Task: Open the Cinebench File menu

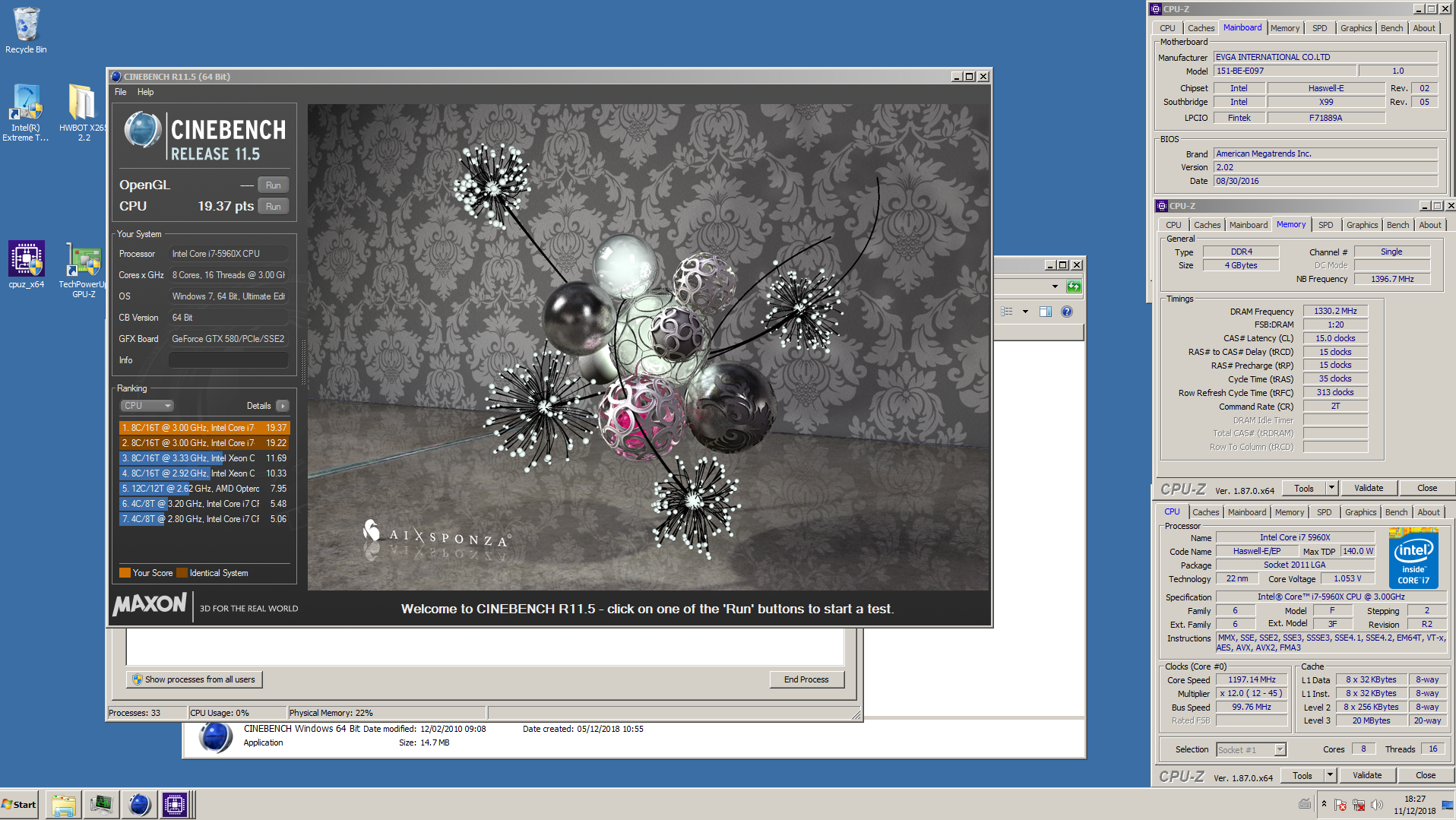Action: coord(120,92)
